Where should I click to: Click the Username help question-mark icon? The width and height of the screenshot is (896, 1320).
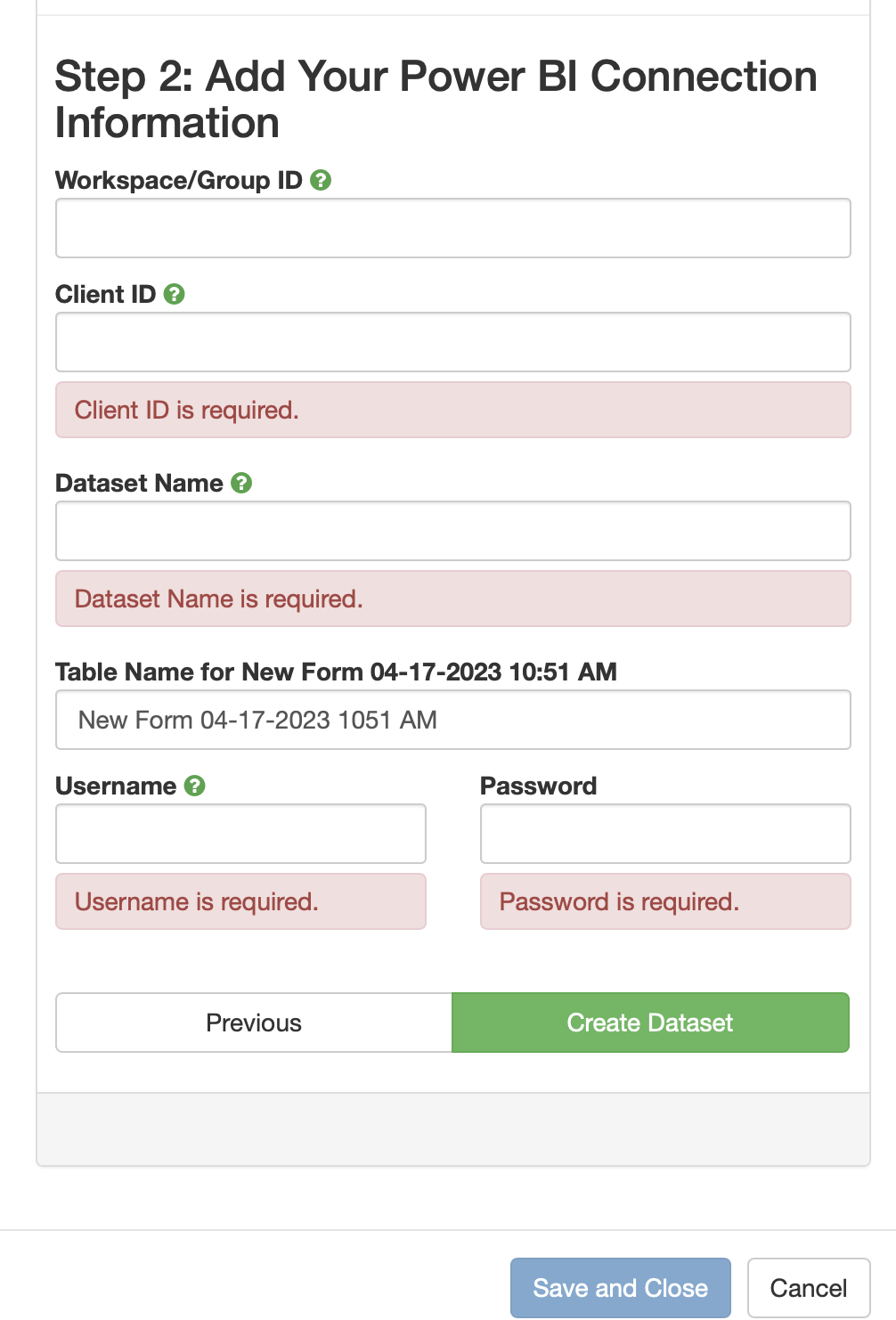pos(195,786)
